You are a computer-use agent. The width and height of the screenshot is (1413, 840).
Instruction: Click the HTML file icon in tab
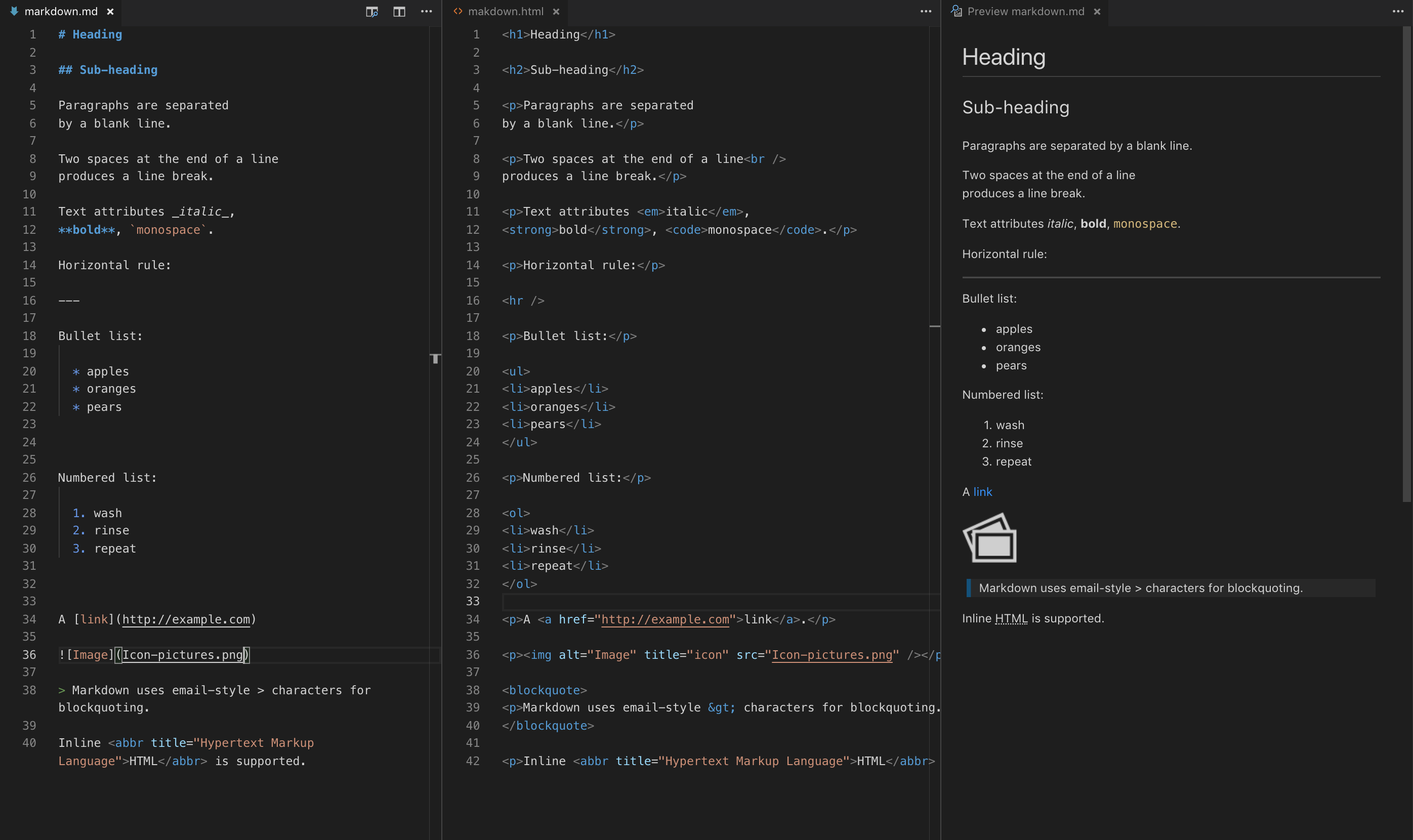[458, 11]
